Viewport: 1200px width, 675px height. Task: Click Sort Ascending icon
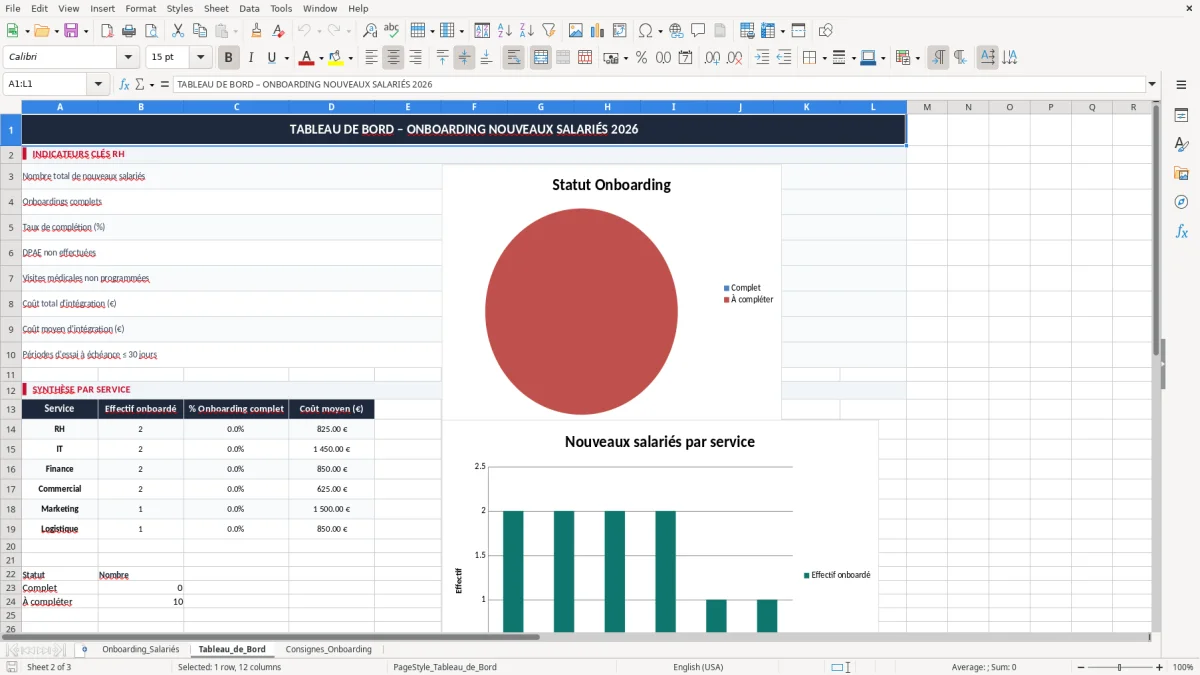point(505,31)
